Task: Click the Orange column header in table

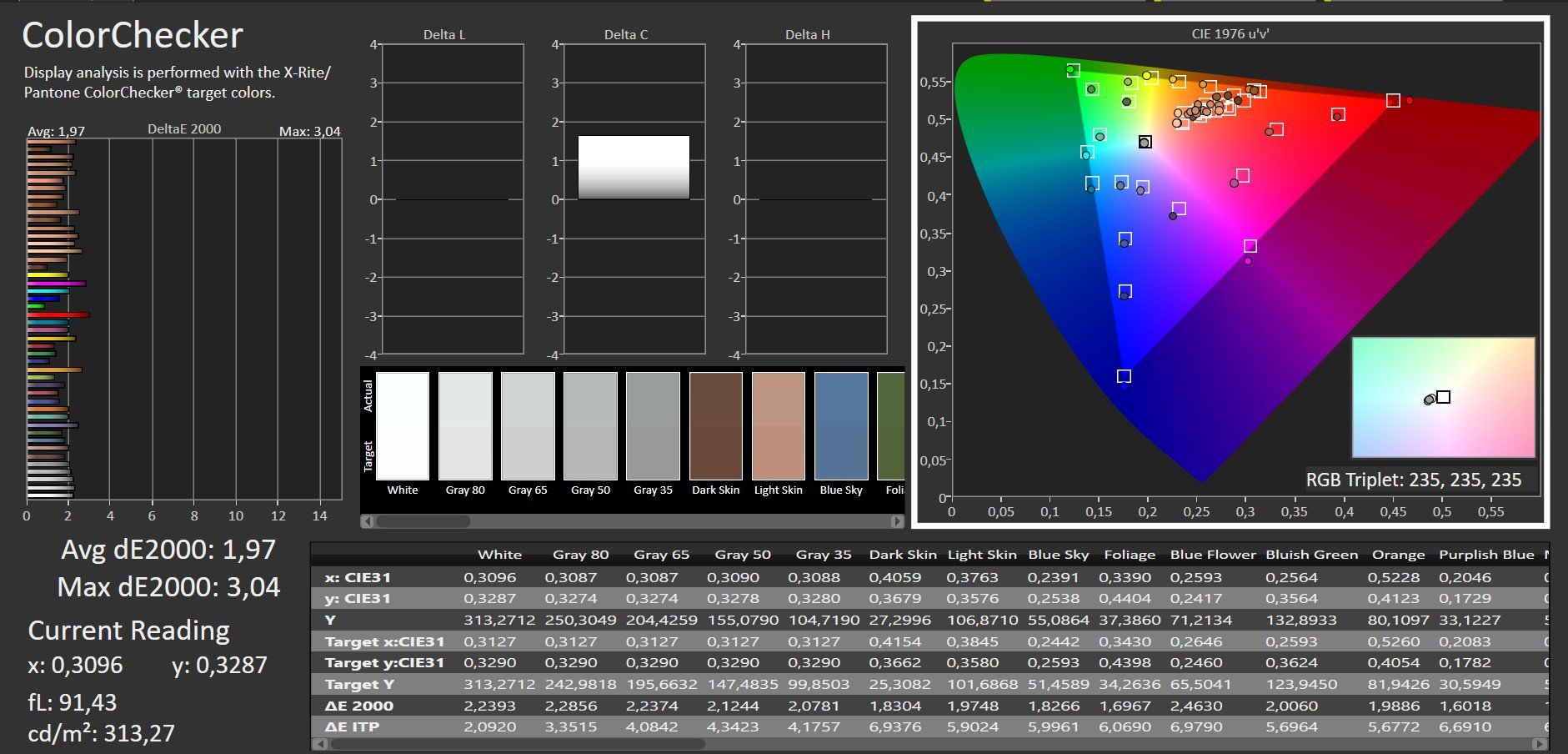Action: [x=1398, y=555]
